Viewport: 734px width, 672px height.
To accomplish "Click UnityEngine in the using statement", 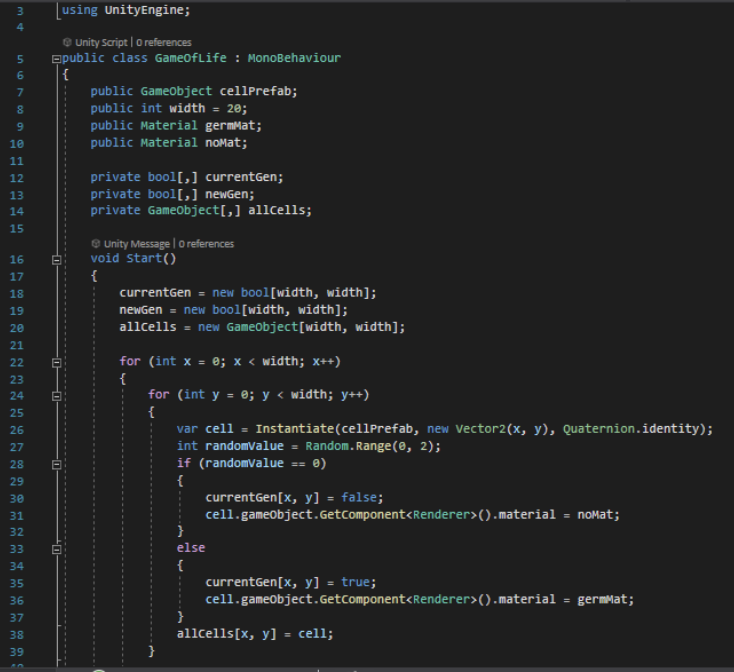I will [144, 10].
